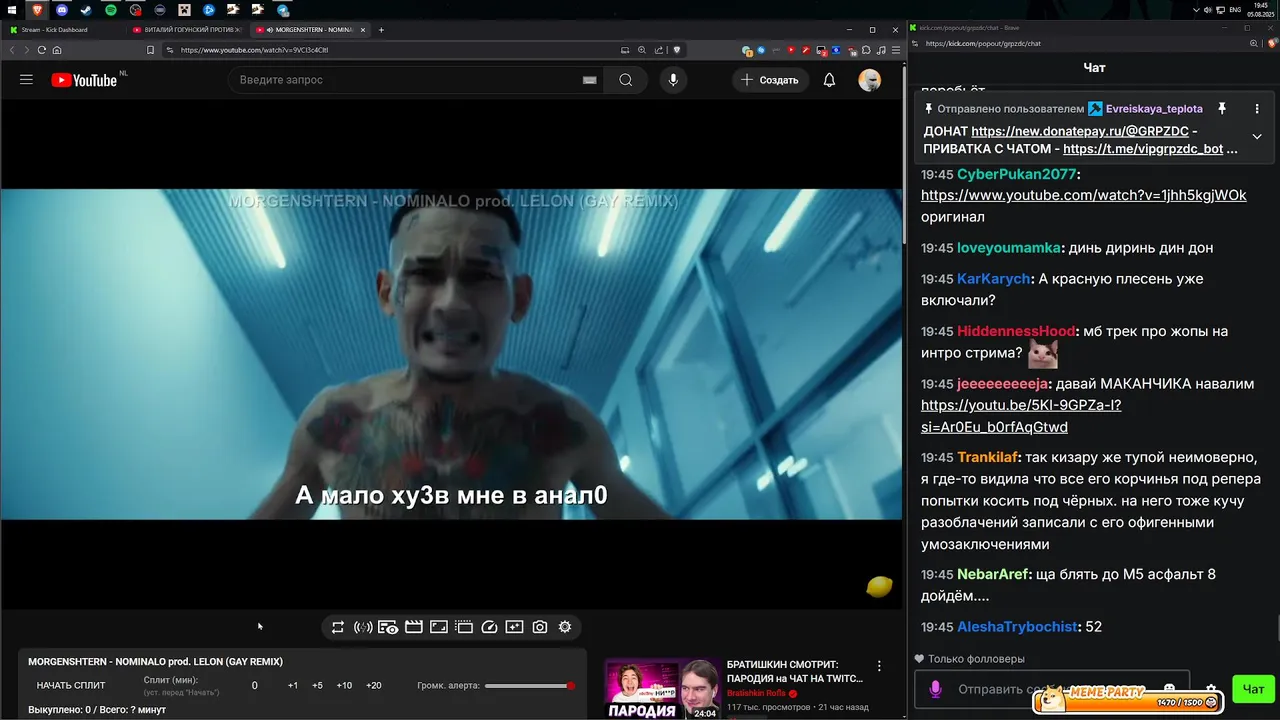Open enhancer settings gear under the video

point(565,627)
